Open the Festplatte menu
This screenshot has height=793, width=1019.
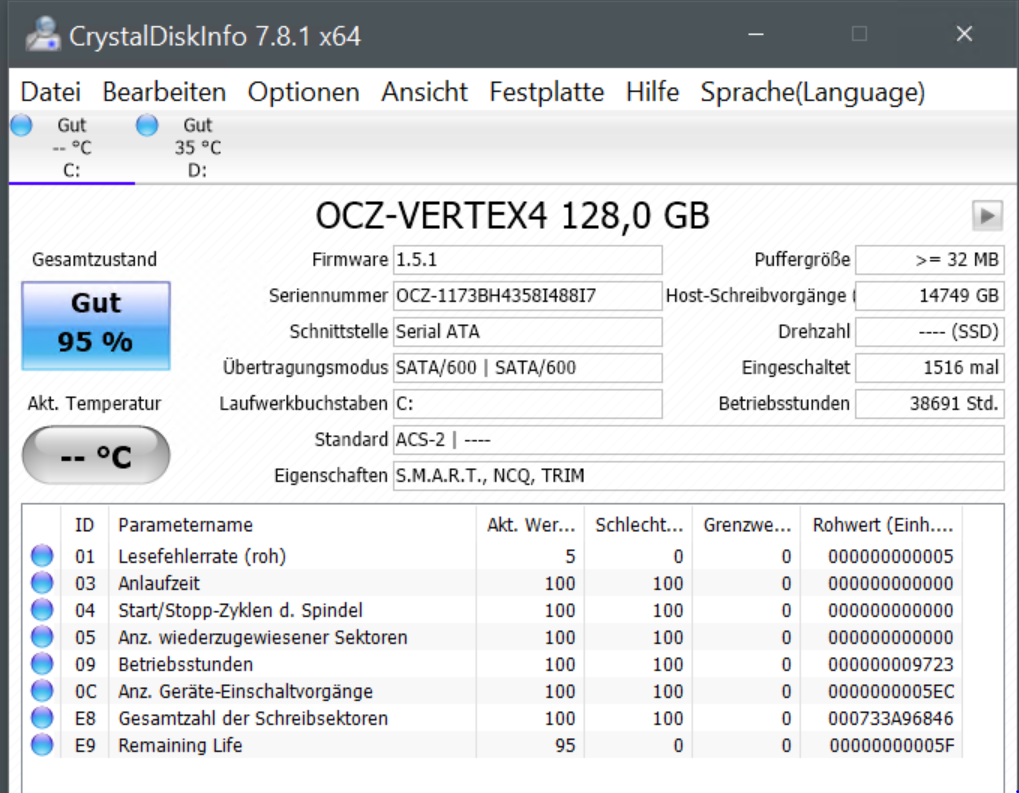click(x=547, y=92)
